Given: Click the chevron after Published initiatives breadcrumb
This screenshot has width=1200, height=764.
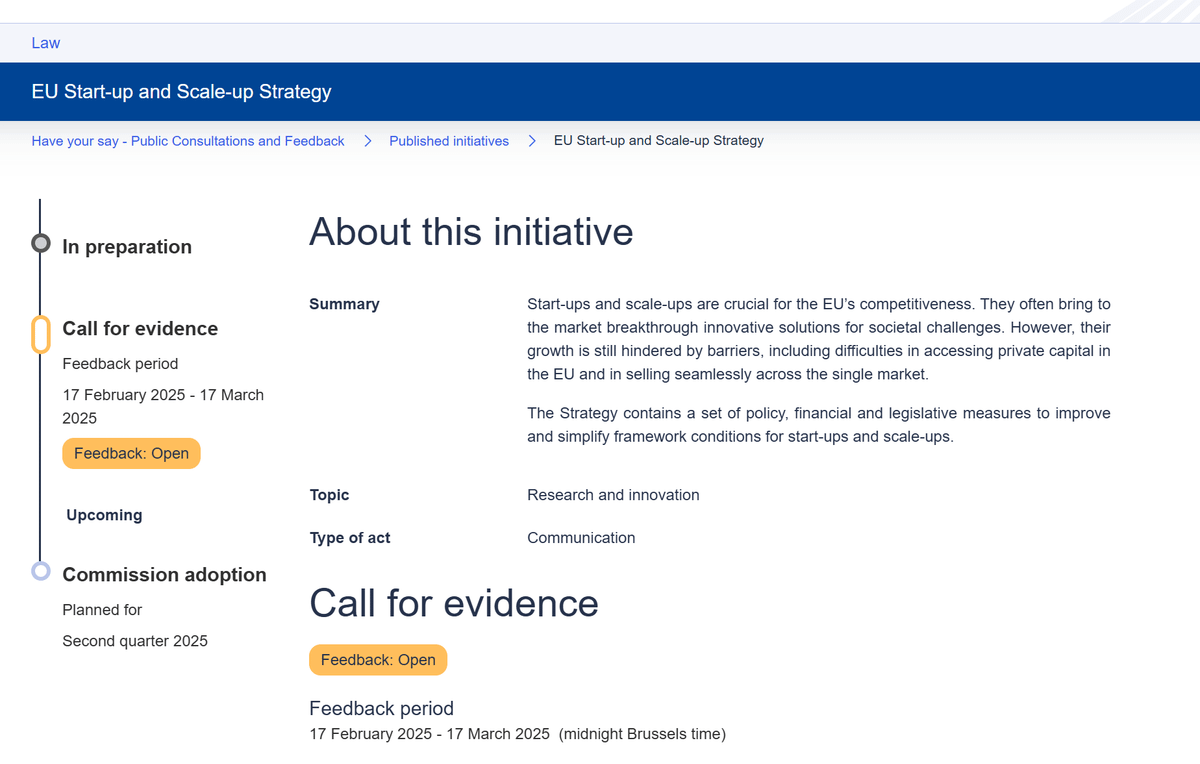Looking at the screenshot, I should point(532,141).
